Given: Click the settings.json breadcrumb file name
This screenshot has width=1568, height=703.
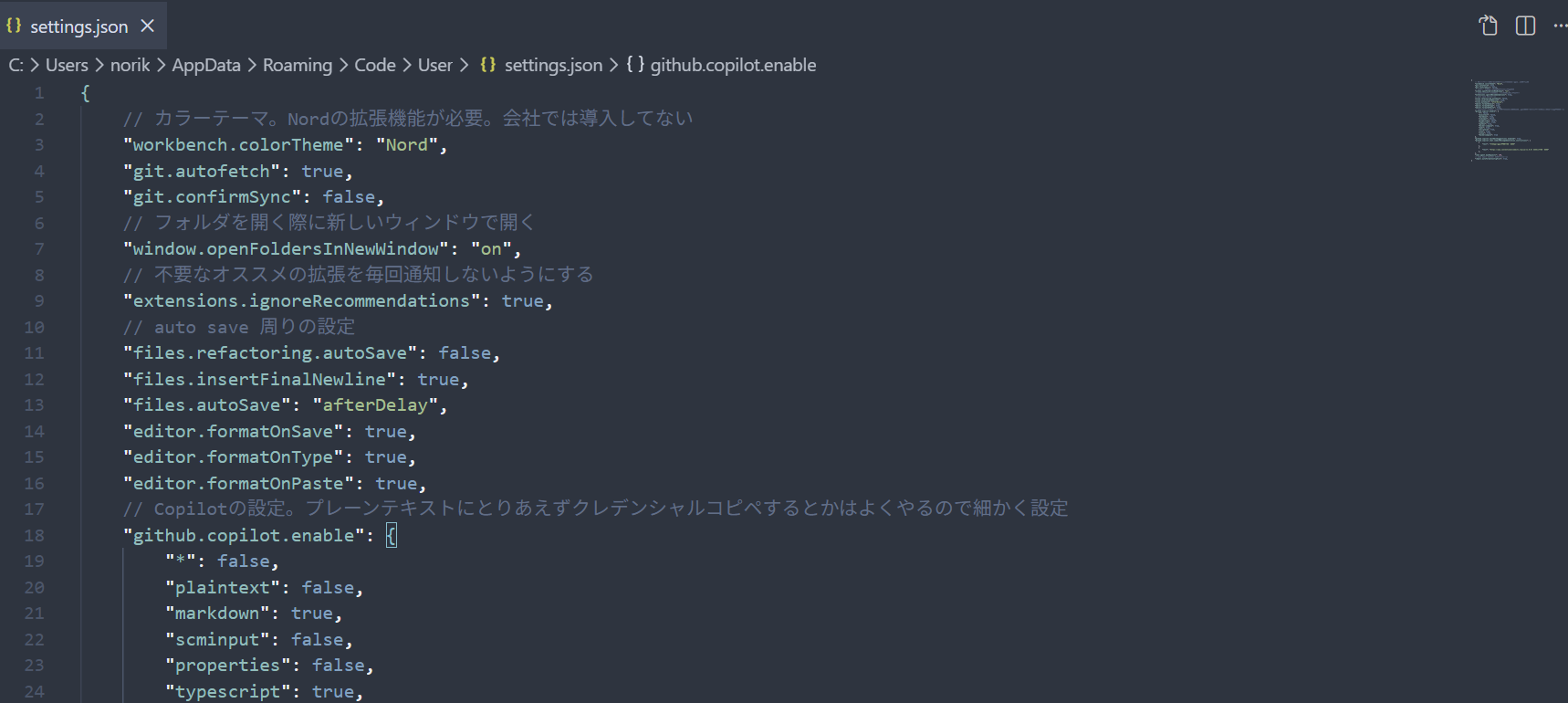Looking at the screenshot, I should [553, 65].
